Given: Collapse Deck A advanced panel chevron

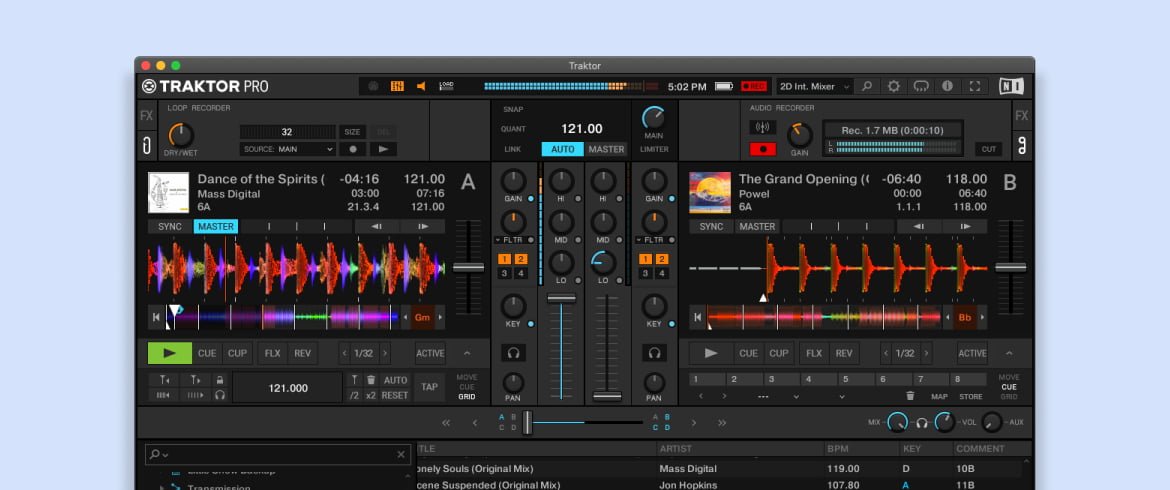Looking at the screenshot, I should 467,353.
